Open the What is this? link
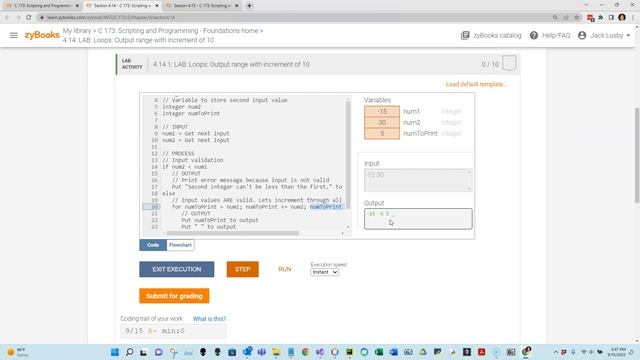The image size is (640, 360). [x=209, y=319]
